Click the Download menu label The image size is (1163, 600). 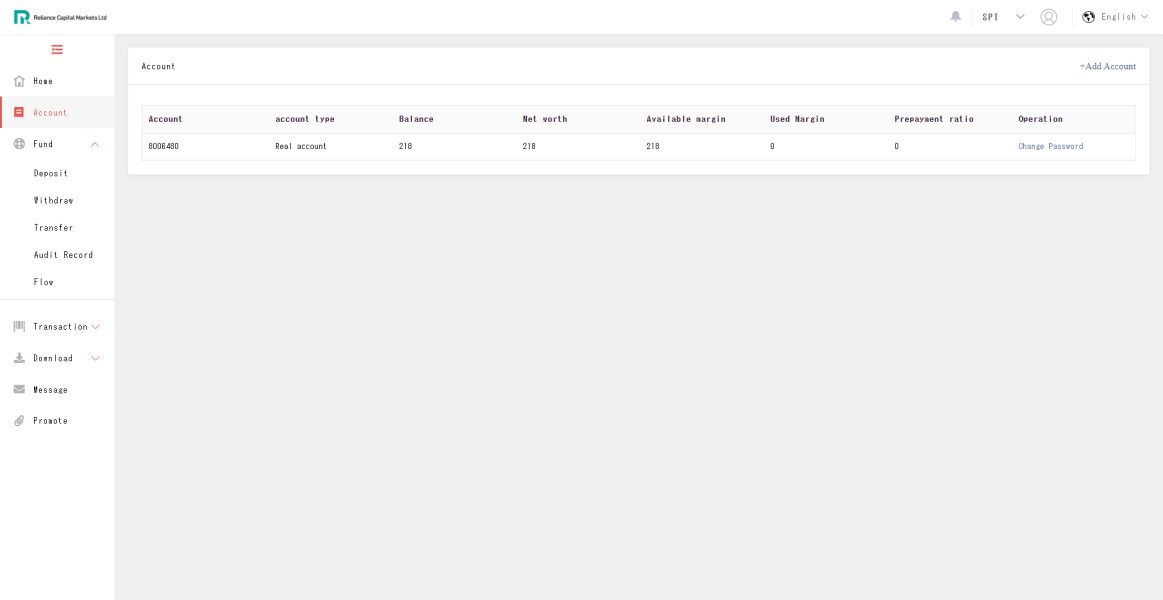pos(53,358)
